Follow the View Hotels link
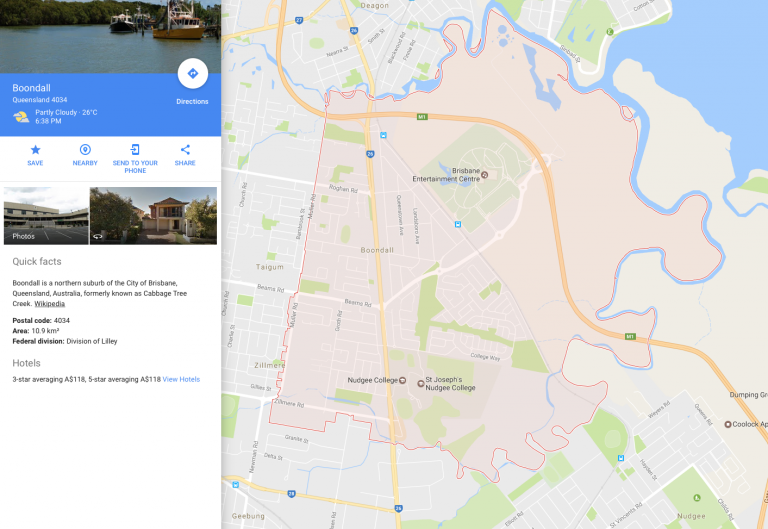768x529 pixels. tap(181, 379)
